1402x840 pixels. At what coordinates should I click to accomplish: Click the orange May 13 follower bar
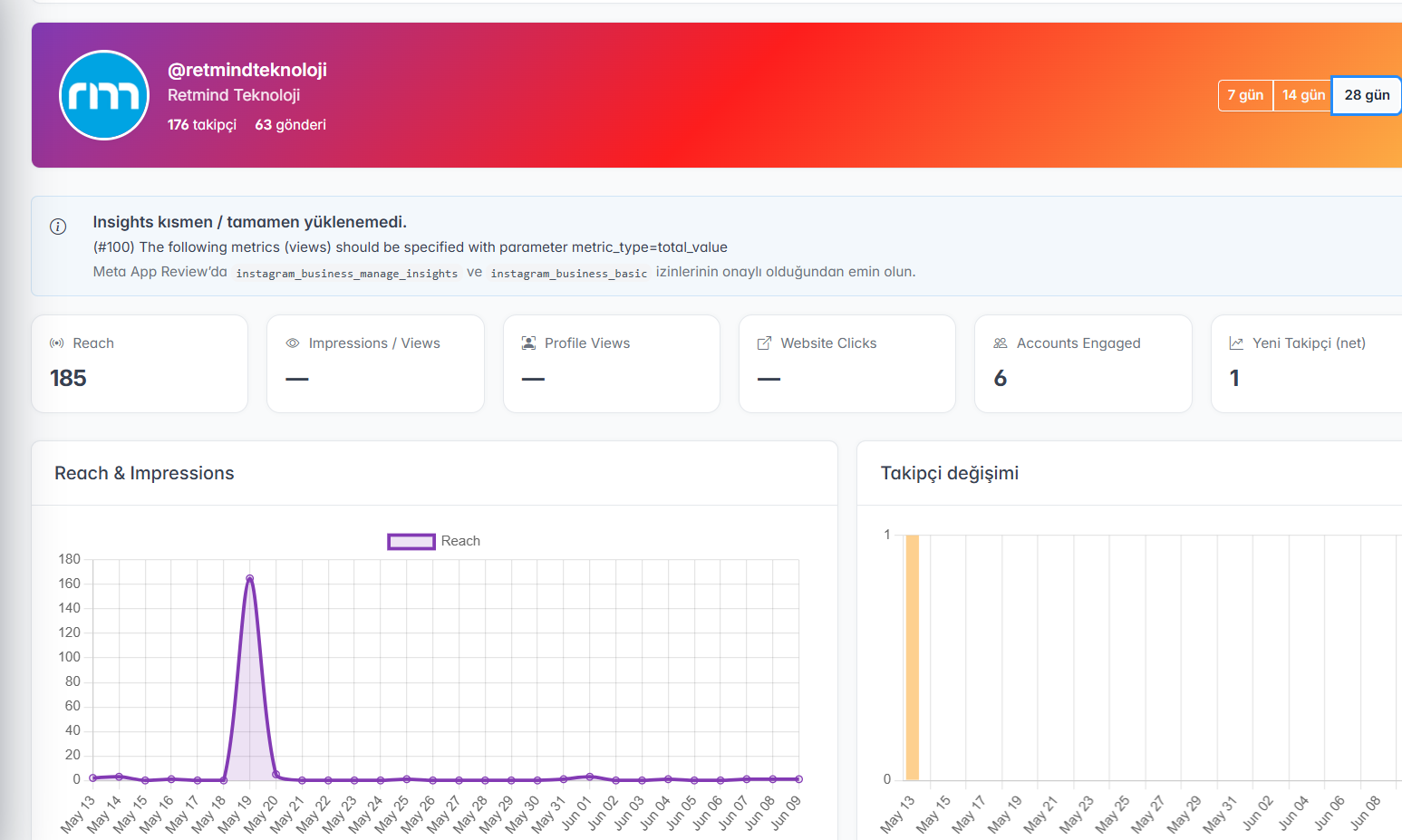(x=912, y=657)
